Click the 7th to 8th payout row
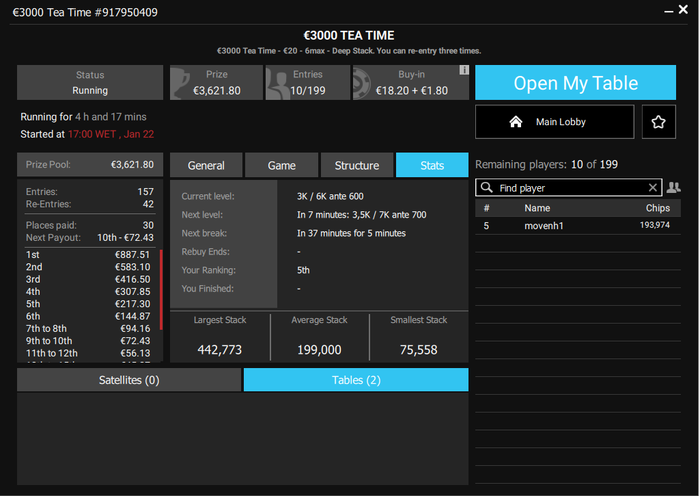This screenshot has height=496, width=700. (x=88, y=329)
